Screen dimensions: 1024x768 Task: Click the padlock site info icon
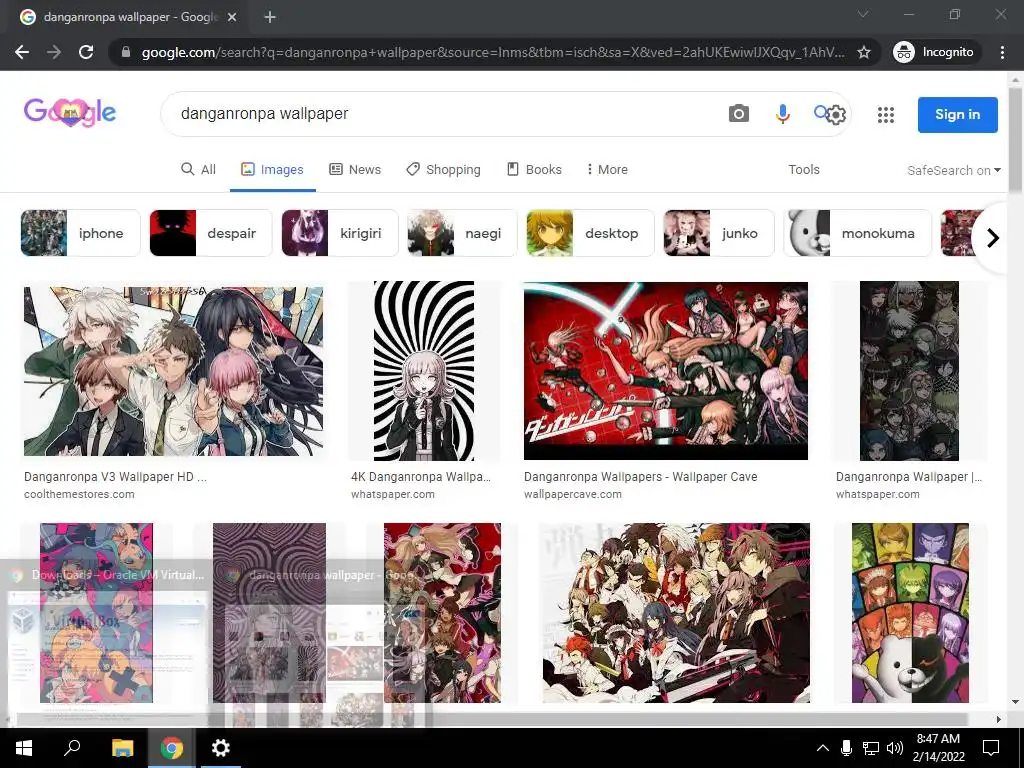126,52
